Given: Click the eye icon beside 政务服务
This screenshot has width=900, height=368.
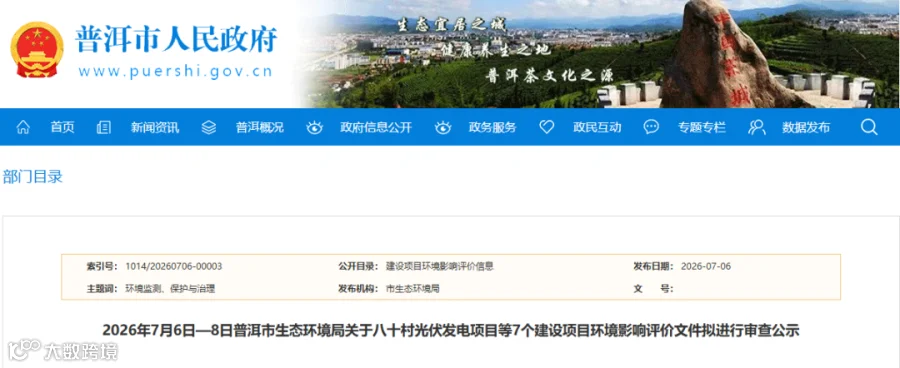Looking at the screenshot, I should 443,127.
